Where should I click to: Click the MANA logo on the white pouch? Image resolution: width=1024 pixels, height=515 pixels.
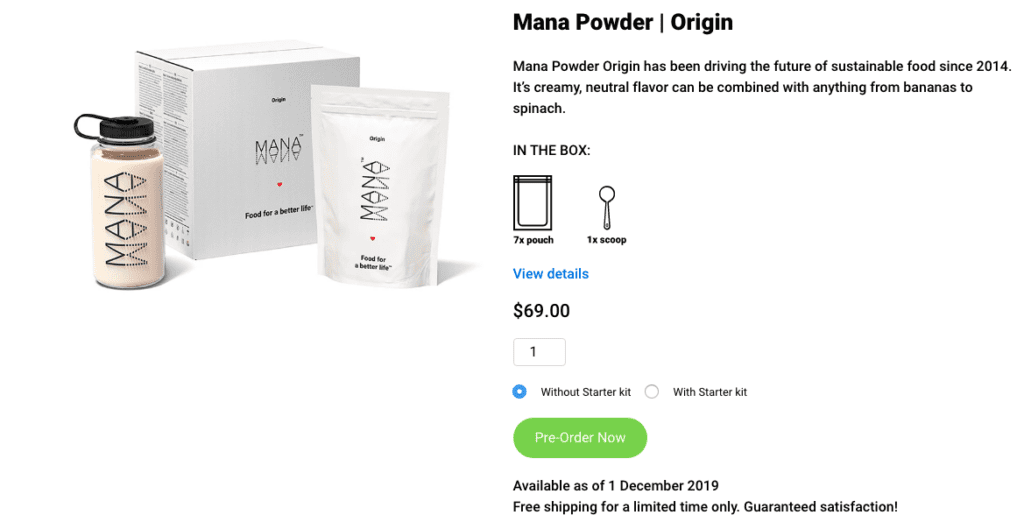tap(375, 190)
